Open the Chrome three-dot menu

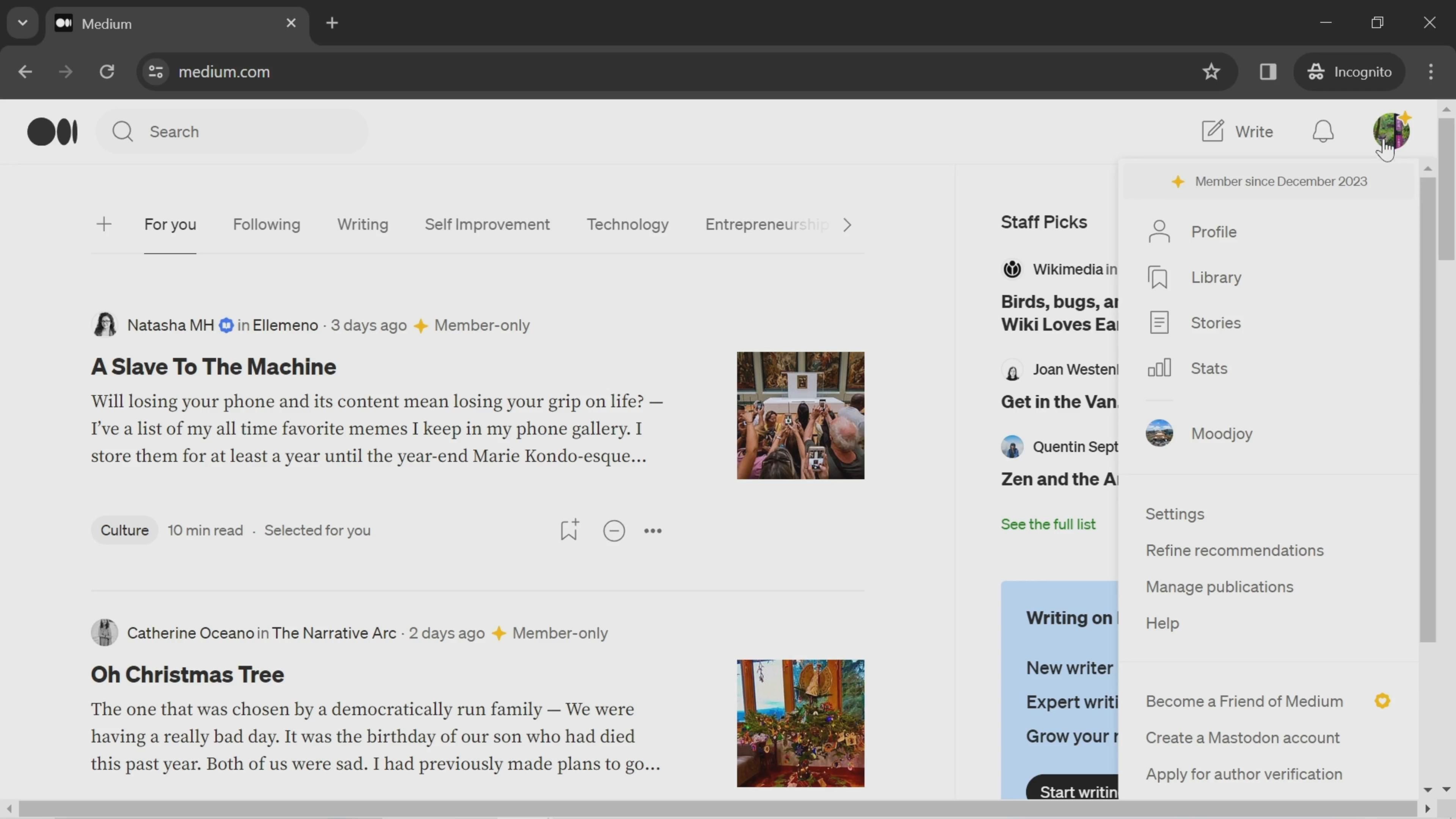1431,72
